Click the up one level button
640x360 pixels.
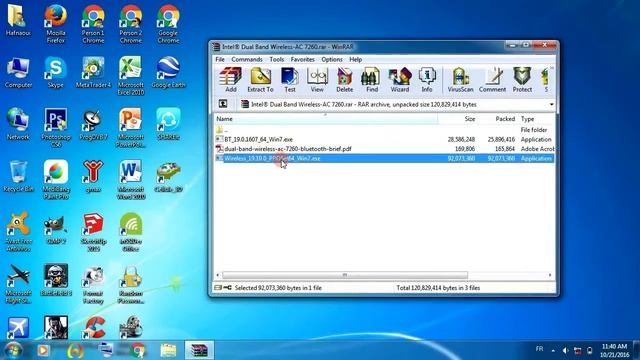pos(223,104)
